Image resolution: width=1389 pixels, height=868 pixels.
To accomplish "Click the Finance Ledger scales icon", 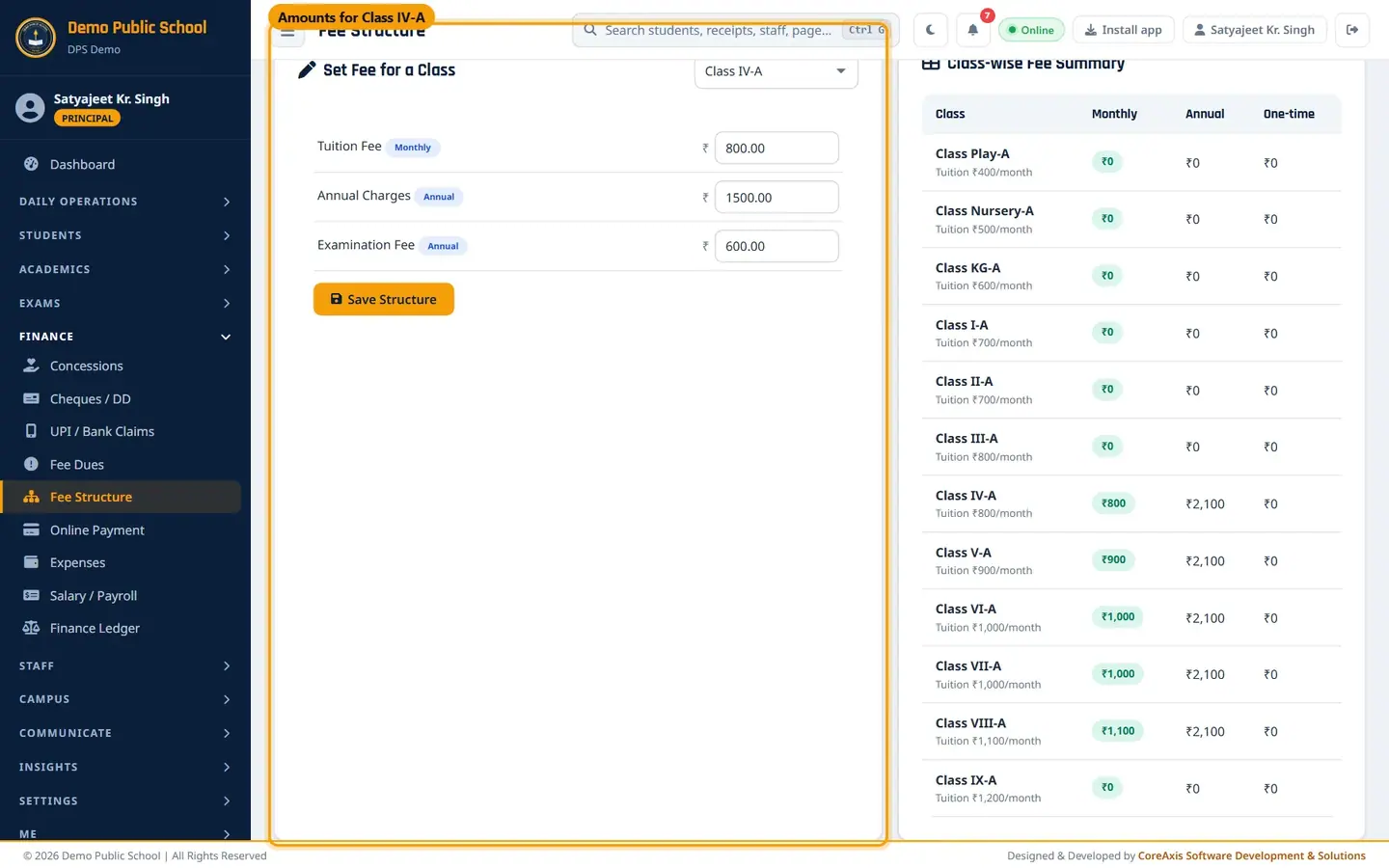I will coord(31,628).
